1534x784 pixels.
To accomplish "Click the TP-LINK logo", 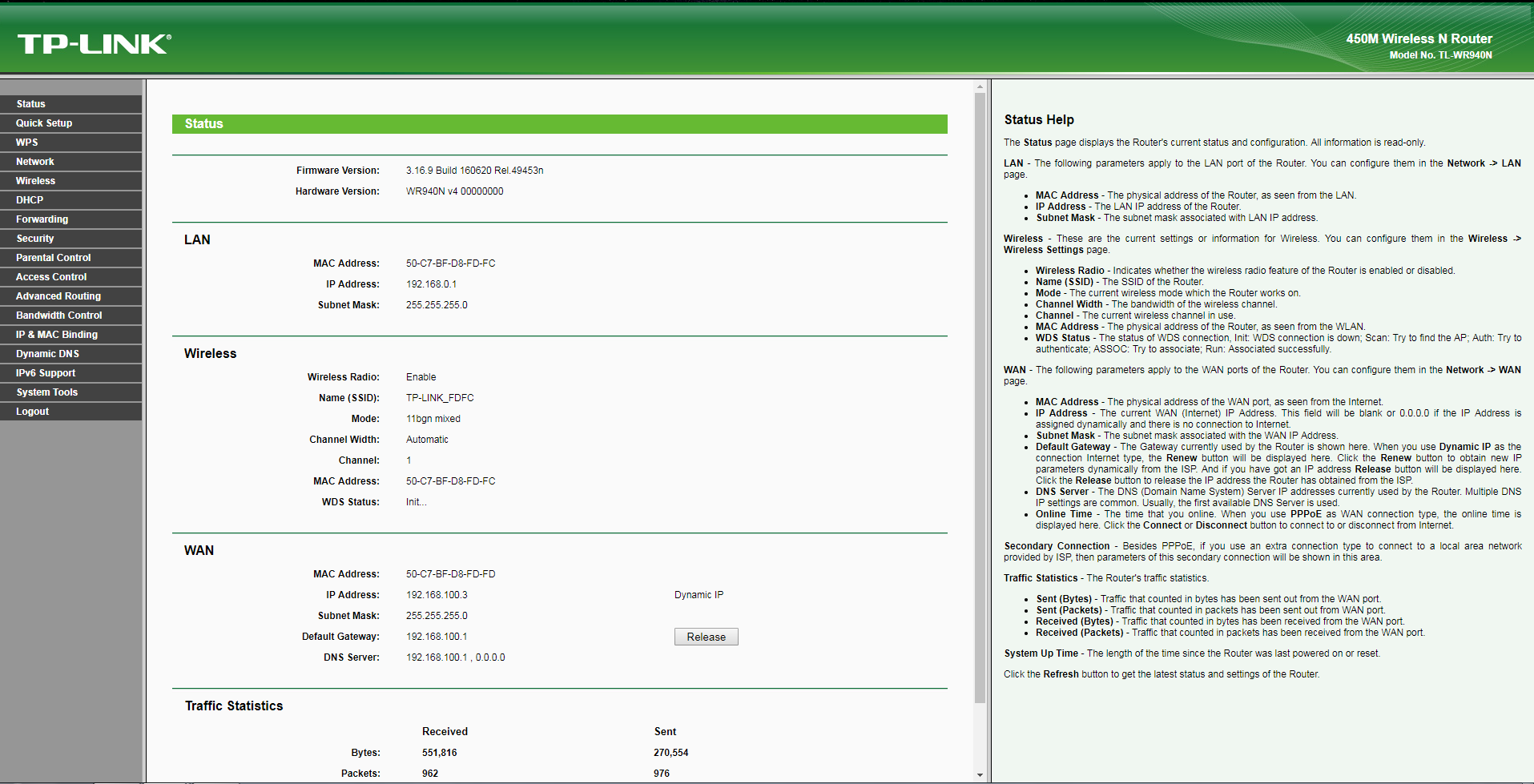I will (x=95, y=44).
